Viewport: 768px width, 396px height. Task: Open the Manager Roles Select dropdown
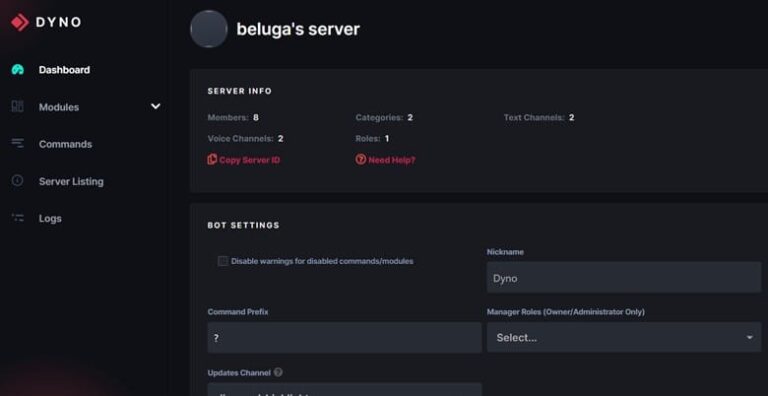(624, 337)
